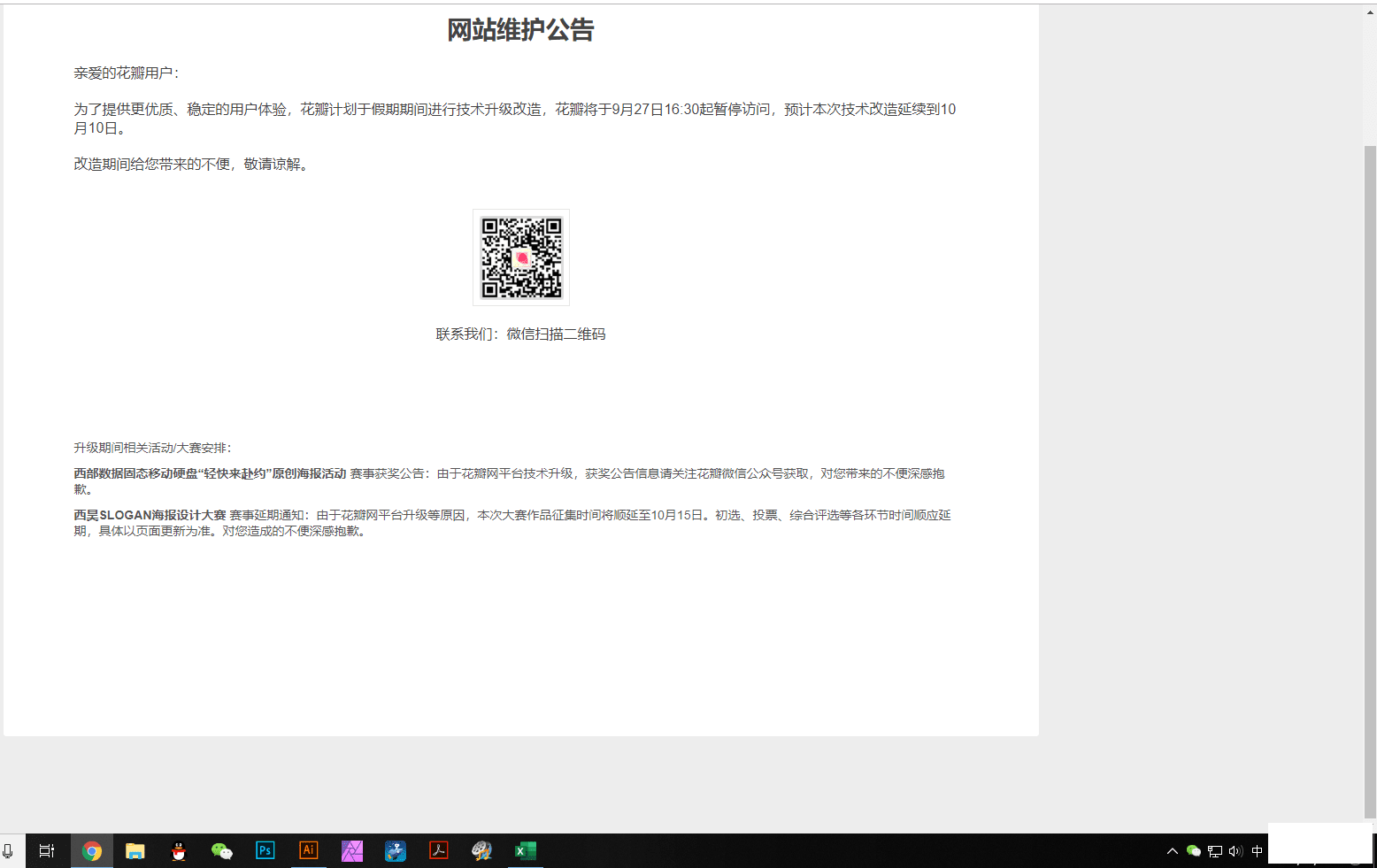Open Affinity Photo purple icon
1377x868 pixels.
(x=352, y=851)
